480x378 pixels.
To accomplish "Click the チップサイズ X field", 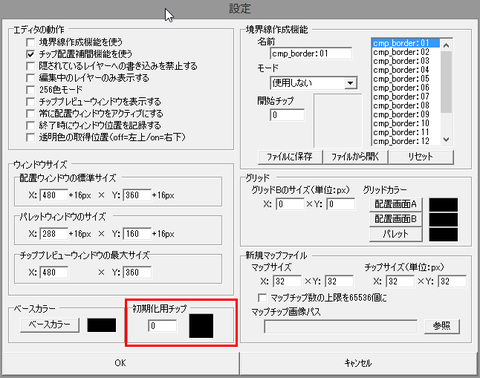I will [400, 281].
